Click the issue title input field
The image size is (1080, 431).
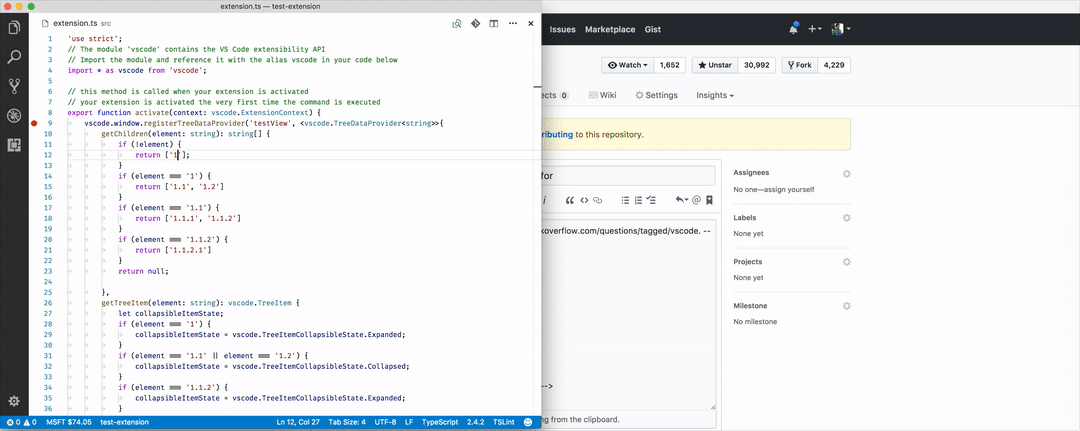coord(628,176)
